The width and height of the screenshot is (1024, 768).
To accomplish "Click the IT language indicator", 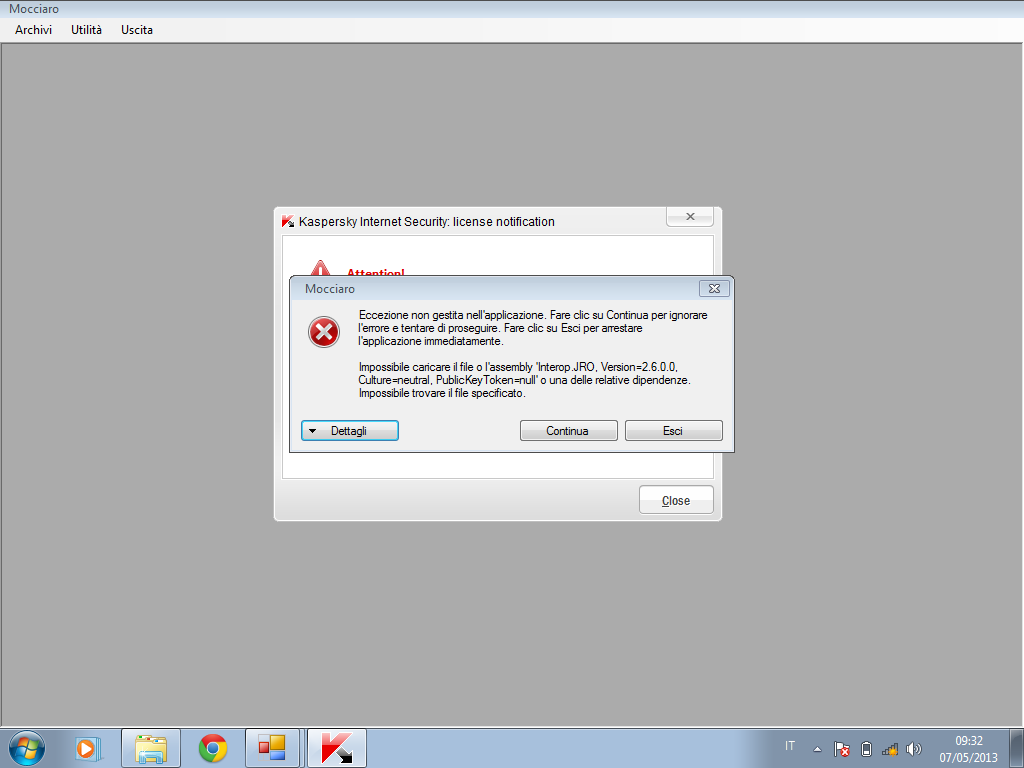I will 790,746.
